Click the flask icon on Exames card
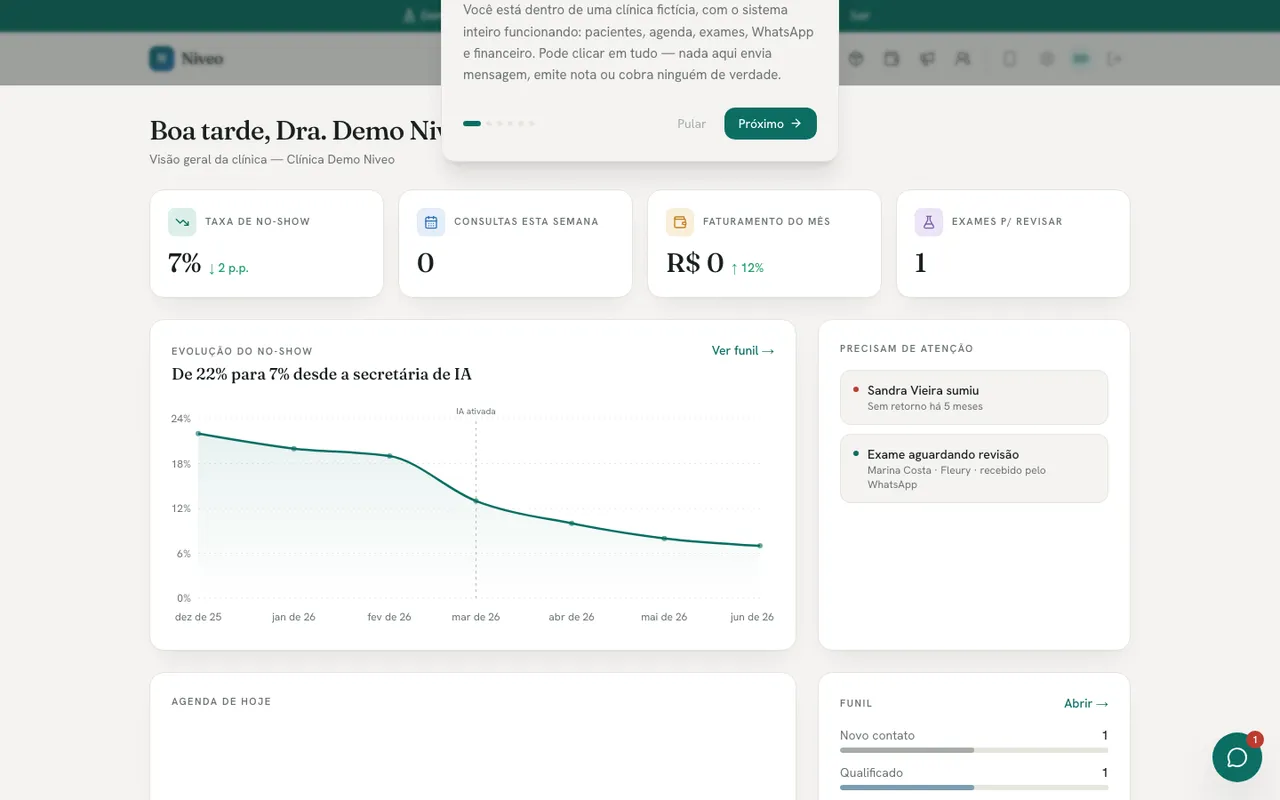Screen dimensions: 1280x800 [x=929, y=222]
